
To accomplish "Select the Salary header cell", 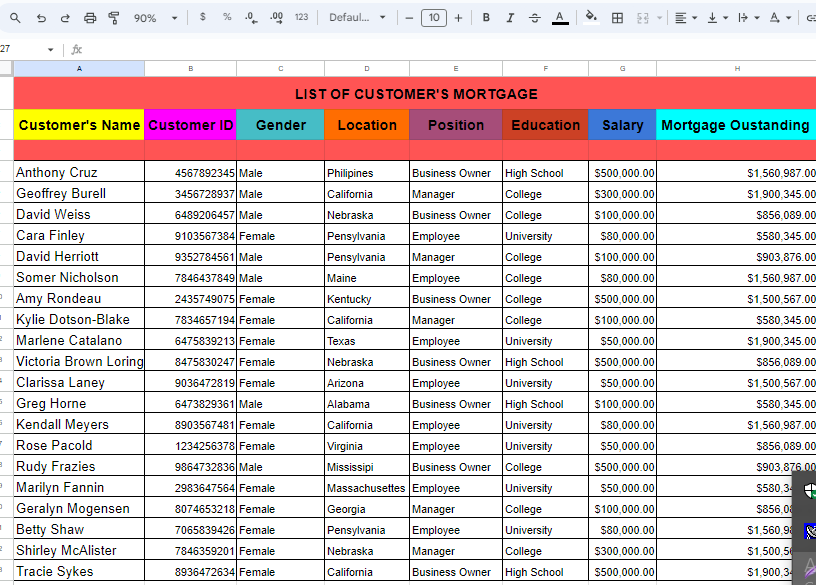I will pyautogui.click(x=622, y=125).
